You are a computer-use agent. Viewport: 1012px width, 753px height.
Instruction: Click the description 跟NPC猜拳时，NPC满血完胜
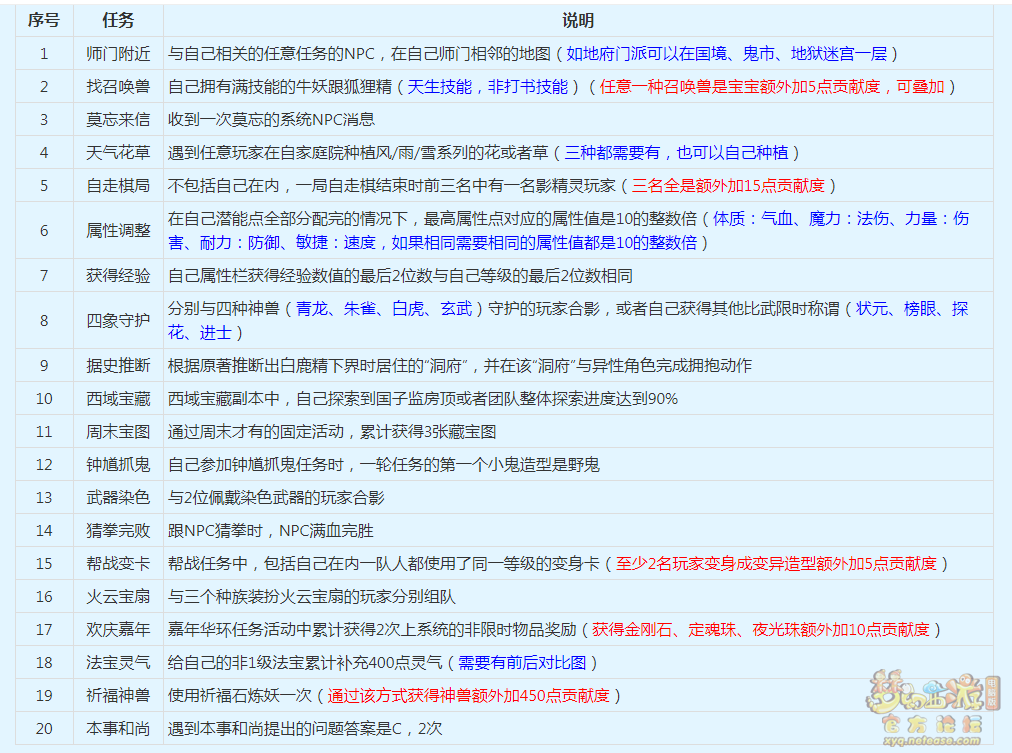pyautogui.click(x=270, y=530)
